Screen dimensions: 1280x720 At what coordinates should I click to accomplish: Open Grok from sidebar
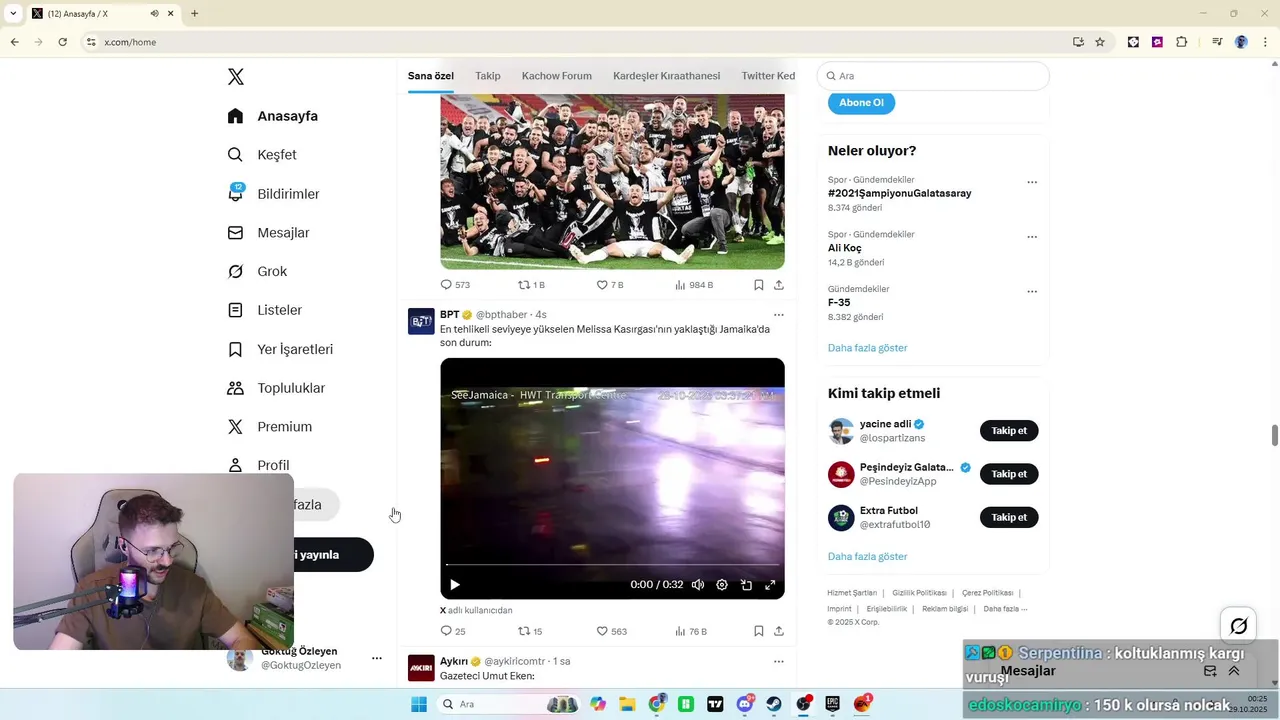click(257, 271)
